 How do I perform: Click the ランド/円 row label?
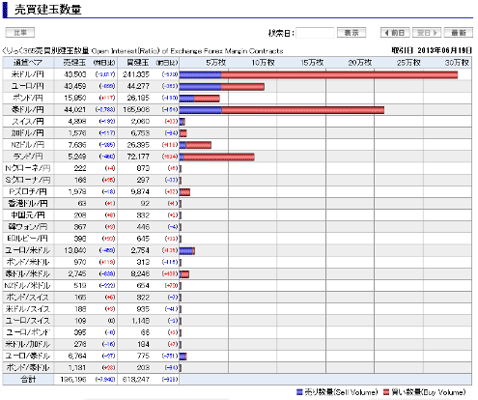[28, 156]
